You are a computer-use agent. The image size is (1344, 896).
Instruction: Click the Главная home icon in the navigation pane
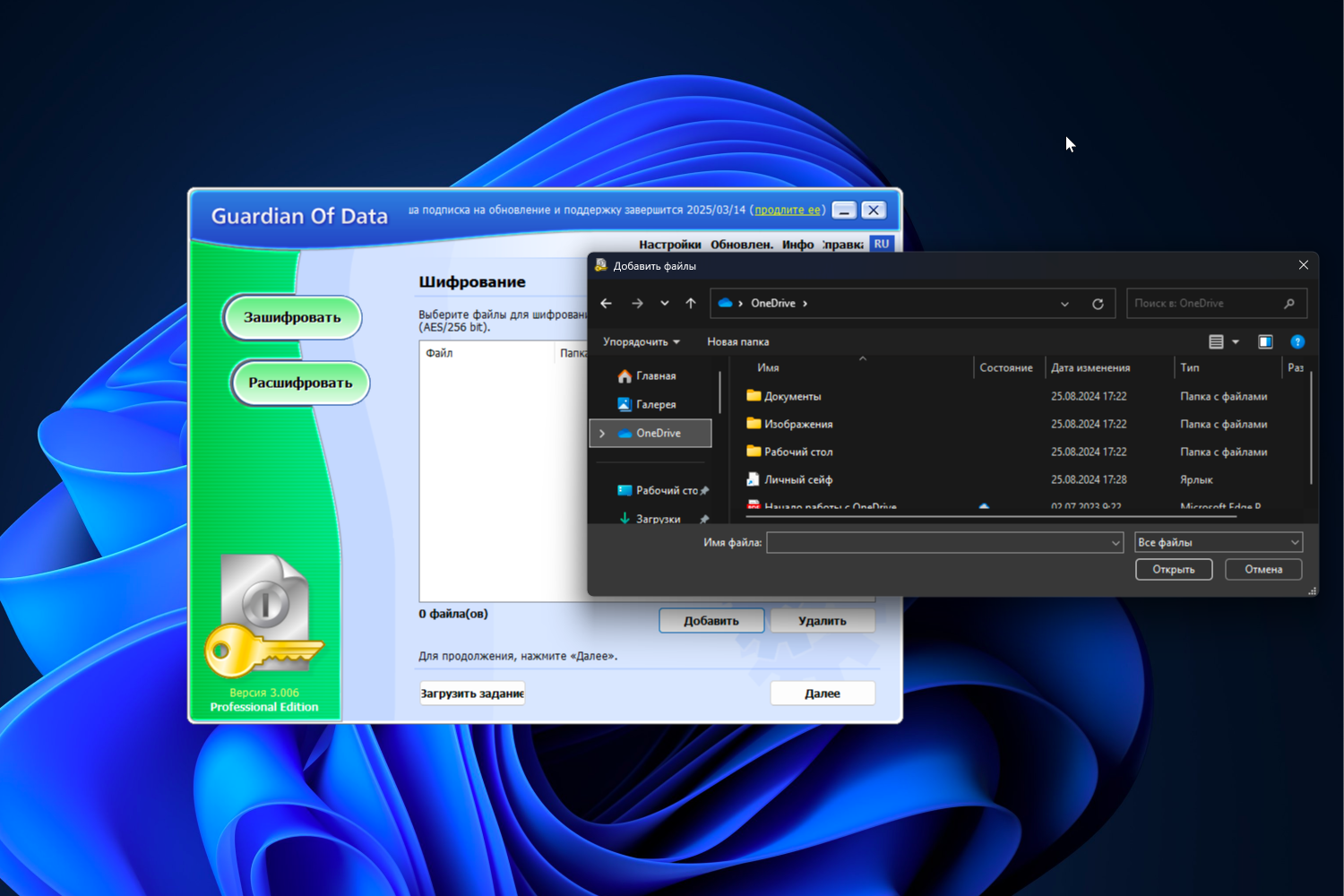point(625,376)
